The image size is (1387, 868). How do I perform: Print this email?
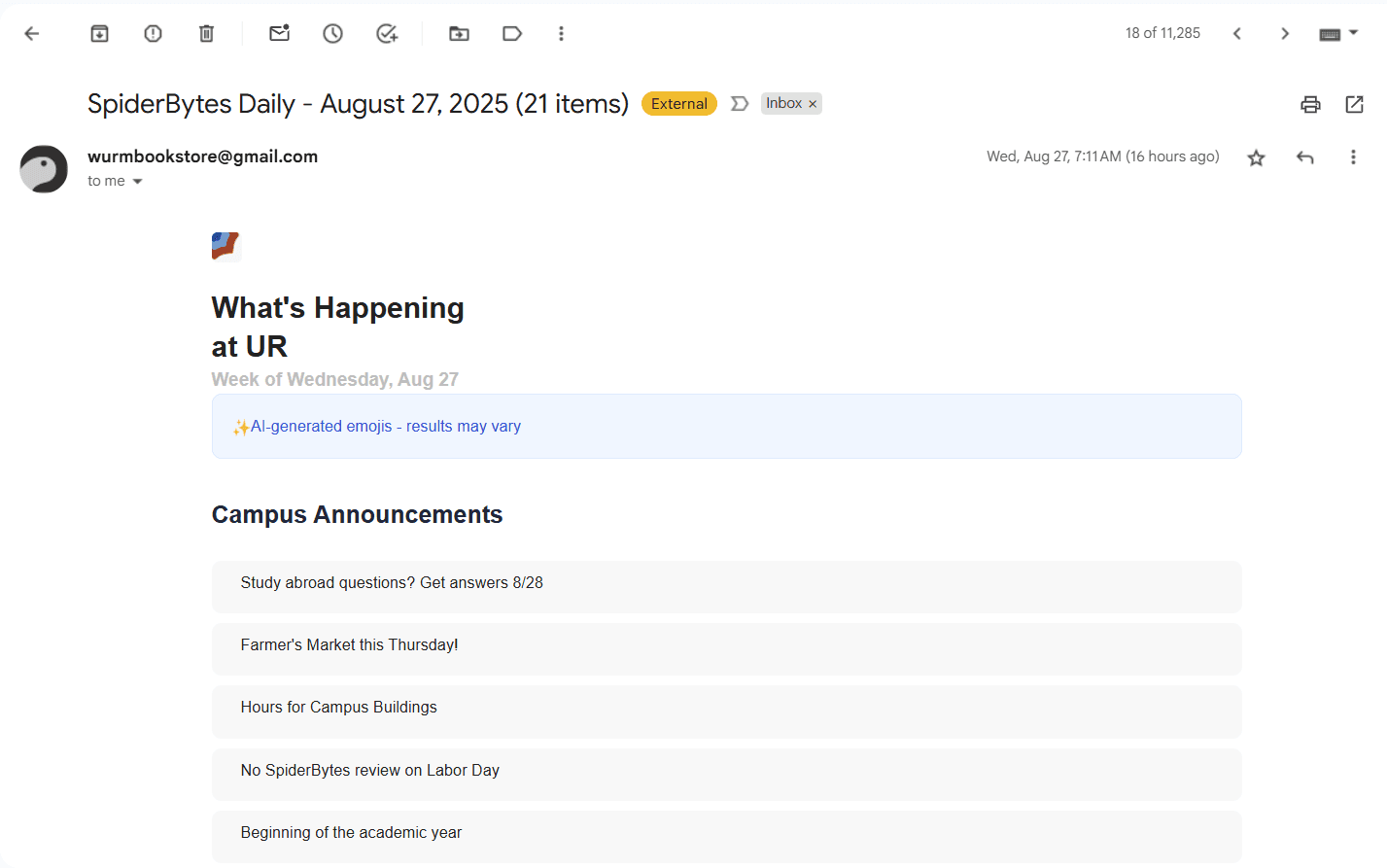click(1310, 104)
